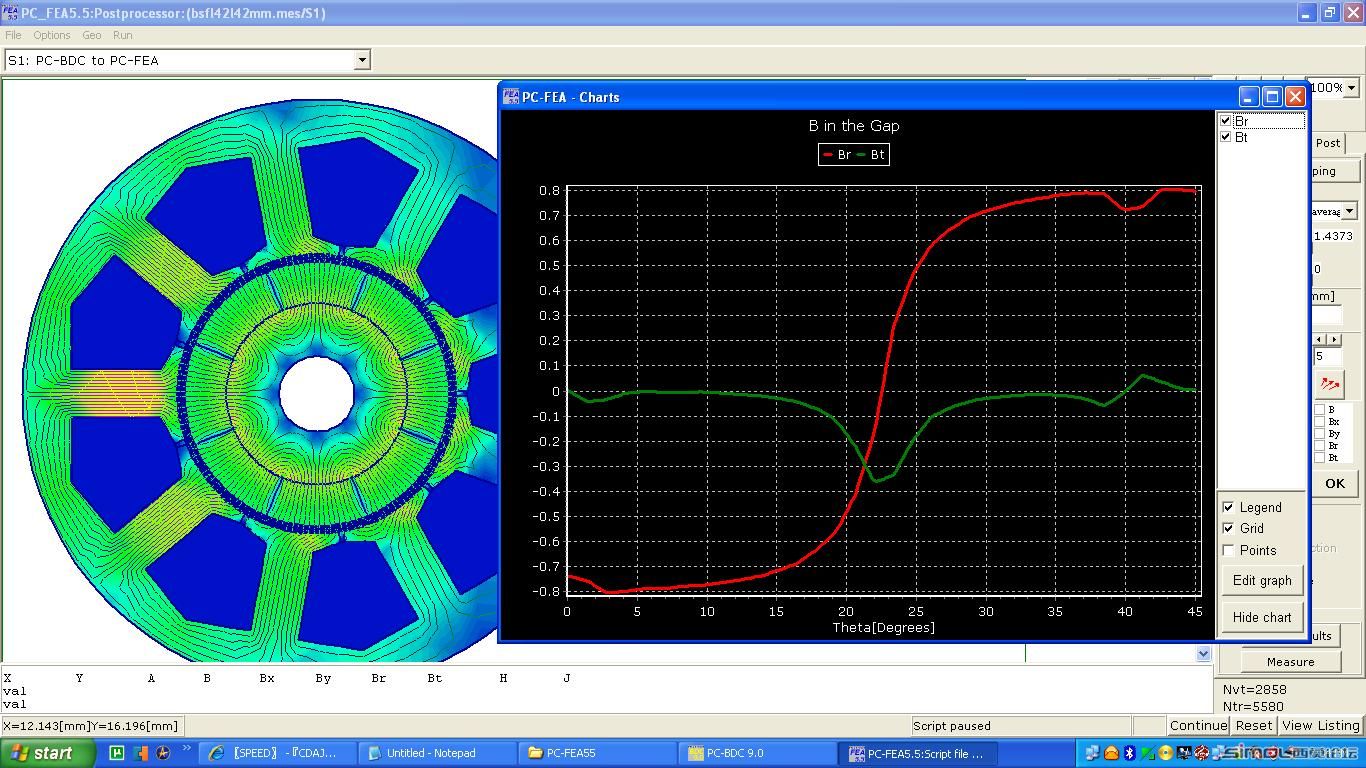Click the Reset button
Image resolution: width=1366 pixels, height=768 pixels.
click(x=1254, y=726)
